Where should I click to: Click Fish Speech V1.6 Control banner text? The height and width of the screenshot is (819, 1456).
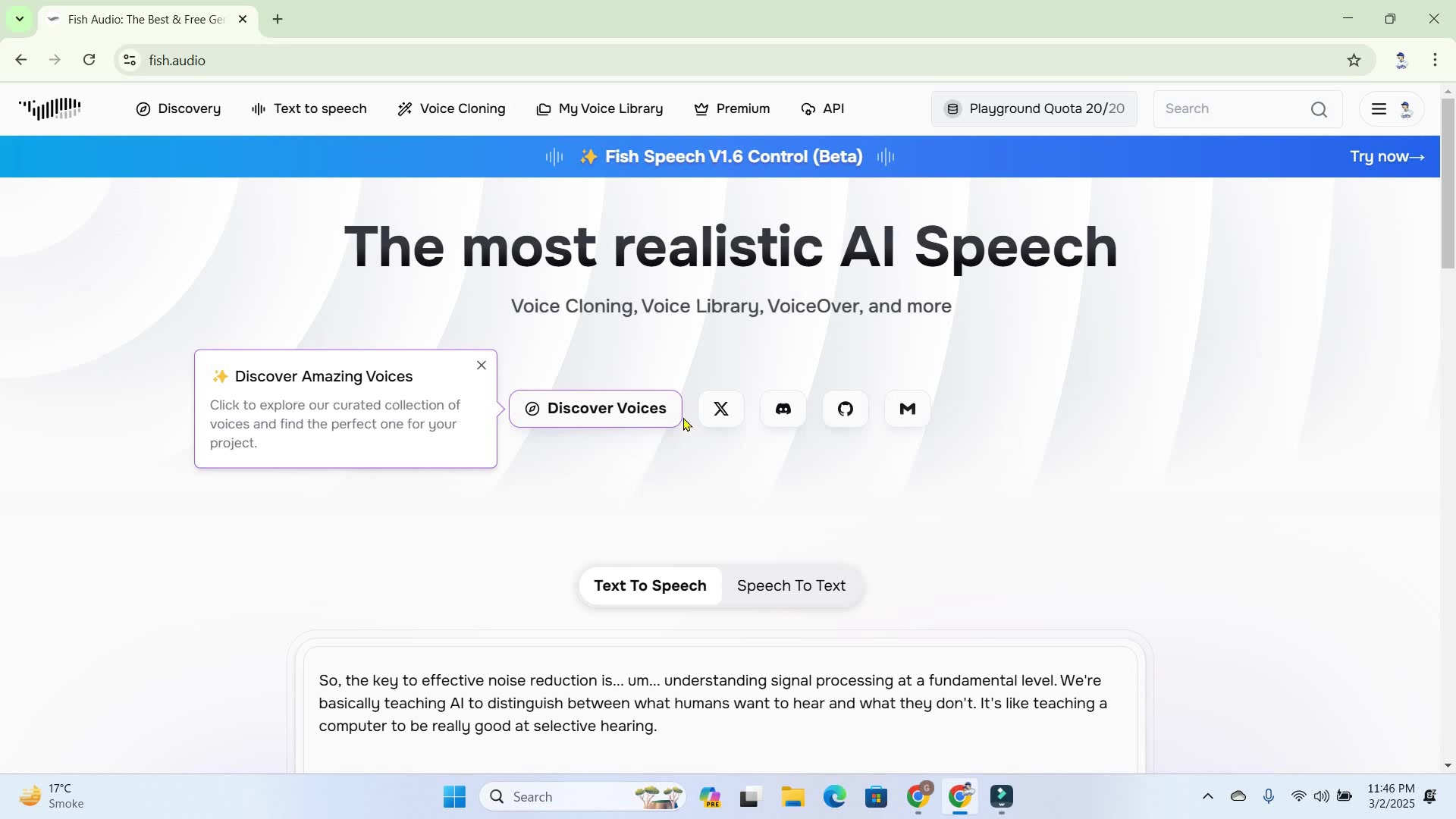[733, 157]
